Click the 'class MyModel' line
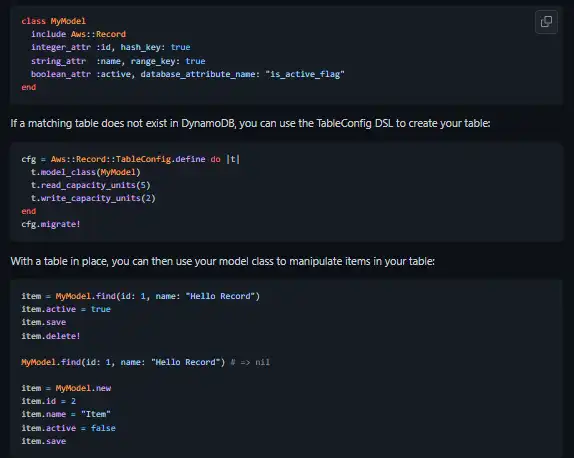 point(53,21)
